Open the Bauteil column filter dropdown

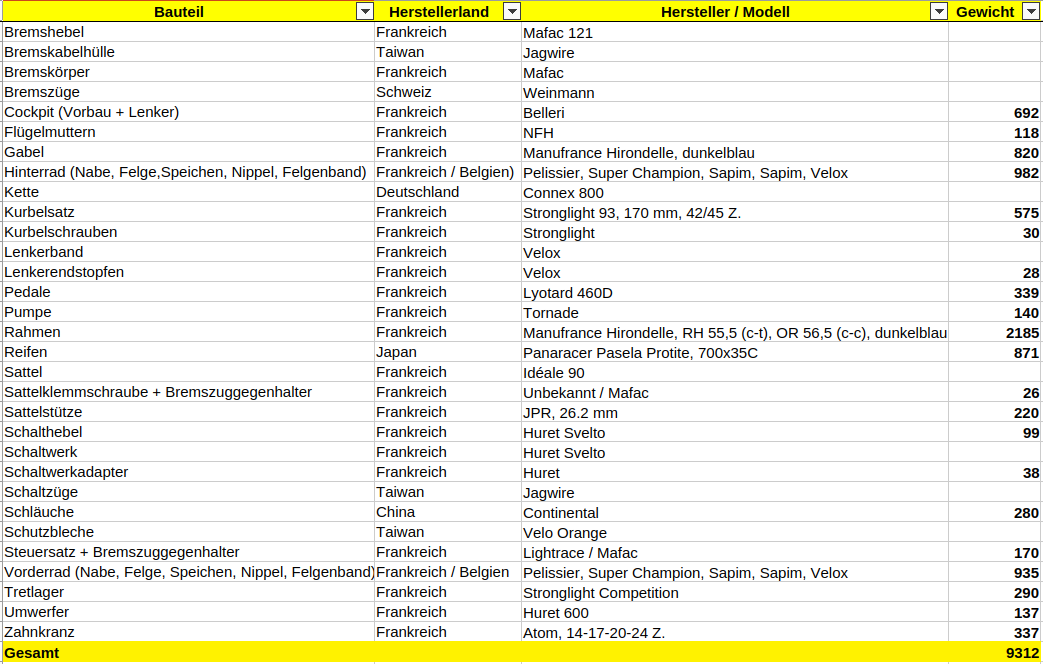point(365,12)
